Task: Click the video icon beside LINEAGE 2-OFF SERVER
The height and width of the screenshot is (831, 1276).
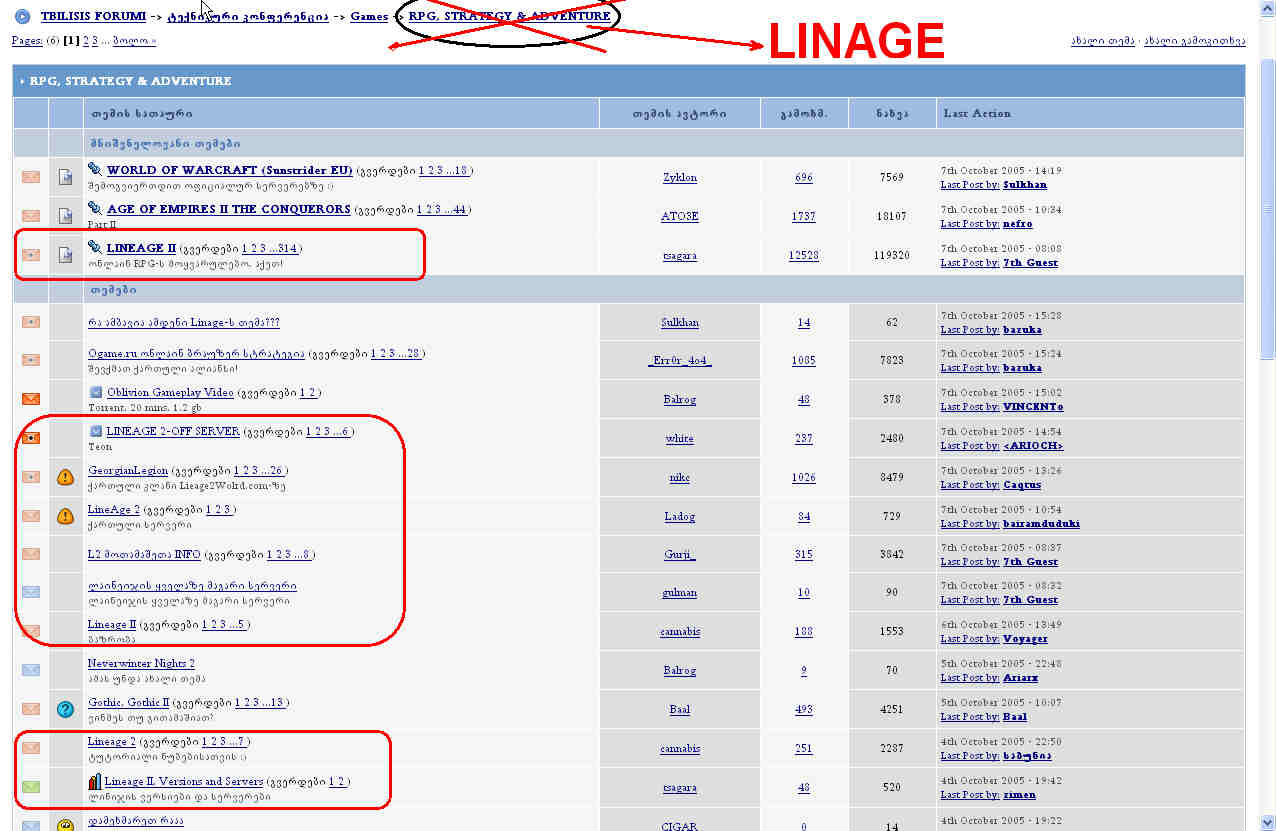Action: [94, 430]
